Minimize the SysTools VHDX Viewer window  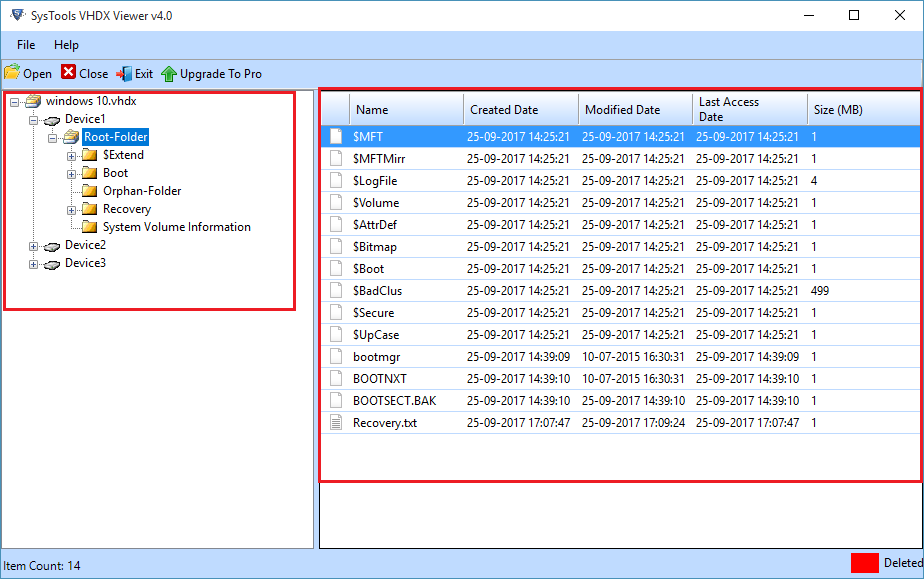coord(809,15)
